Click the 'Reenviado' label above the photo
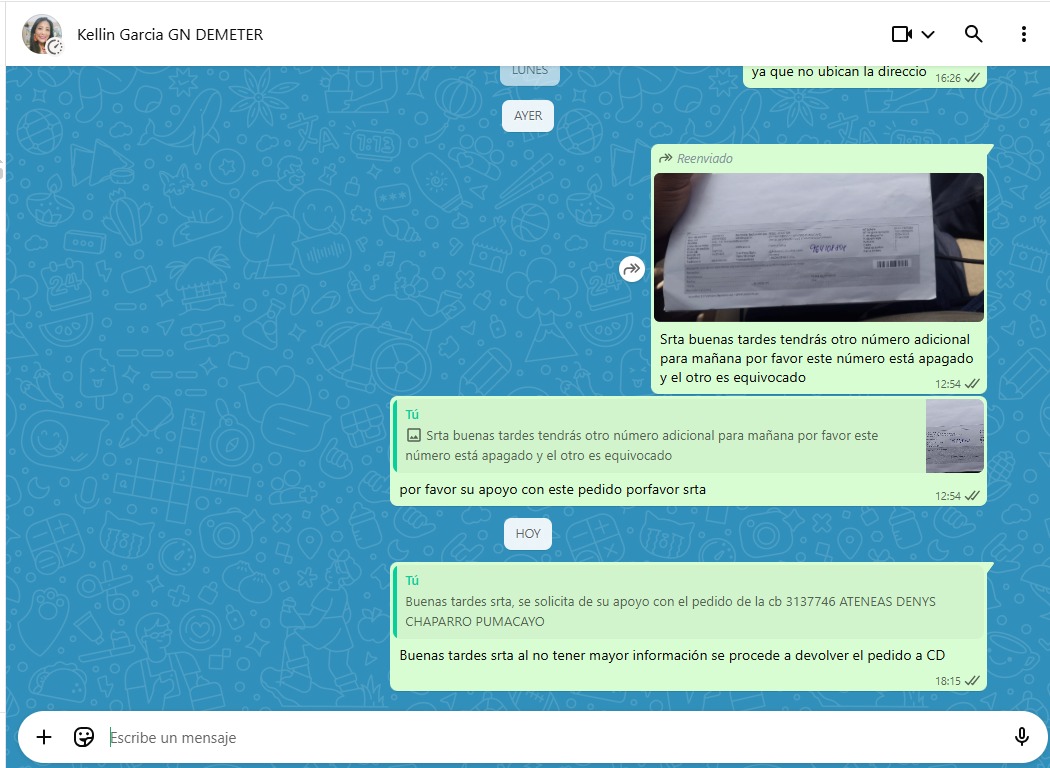Viewport: 1050px width, 768px height. point(704,158)
